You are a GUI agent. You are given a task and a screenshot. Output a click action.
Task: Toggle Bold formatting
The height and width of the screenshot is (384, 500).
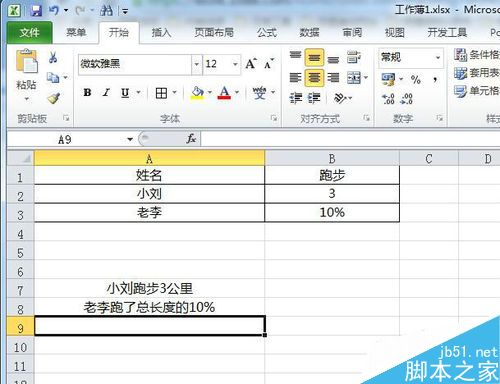pos(87,93)
